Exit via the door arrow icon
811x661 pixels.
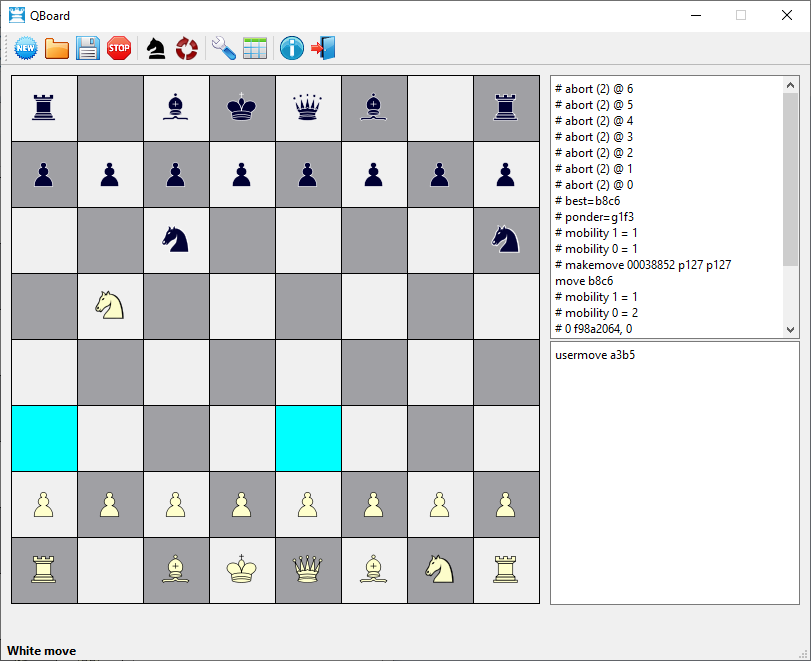coord(323,48)
